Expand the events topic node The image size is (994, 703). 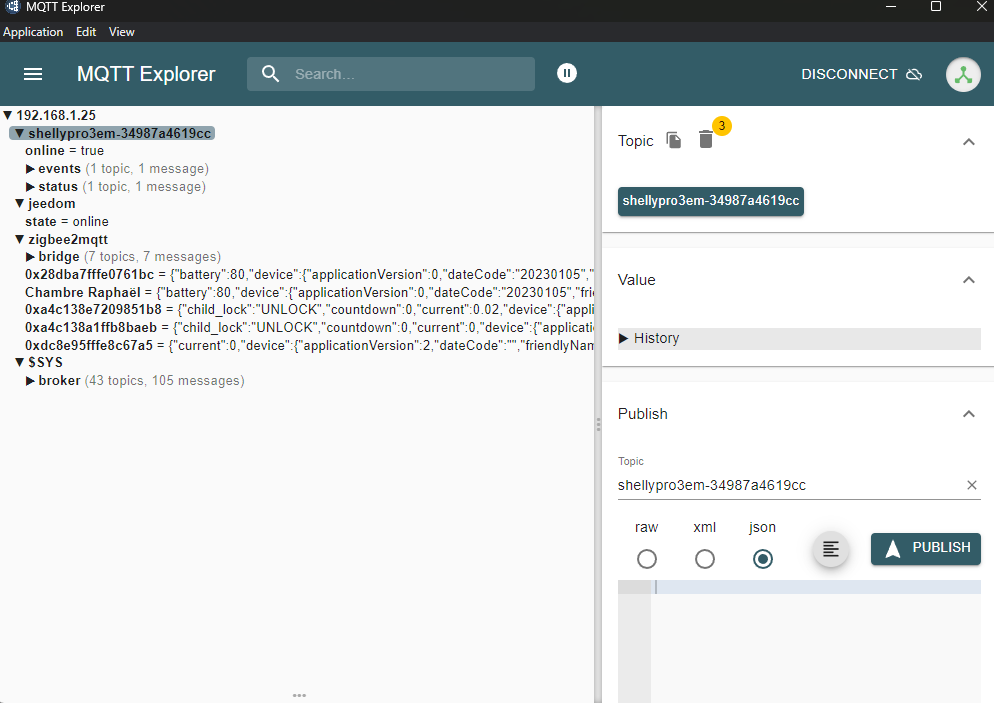click(30, 169)
